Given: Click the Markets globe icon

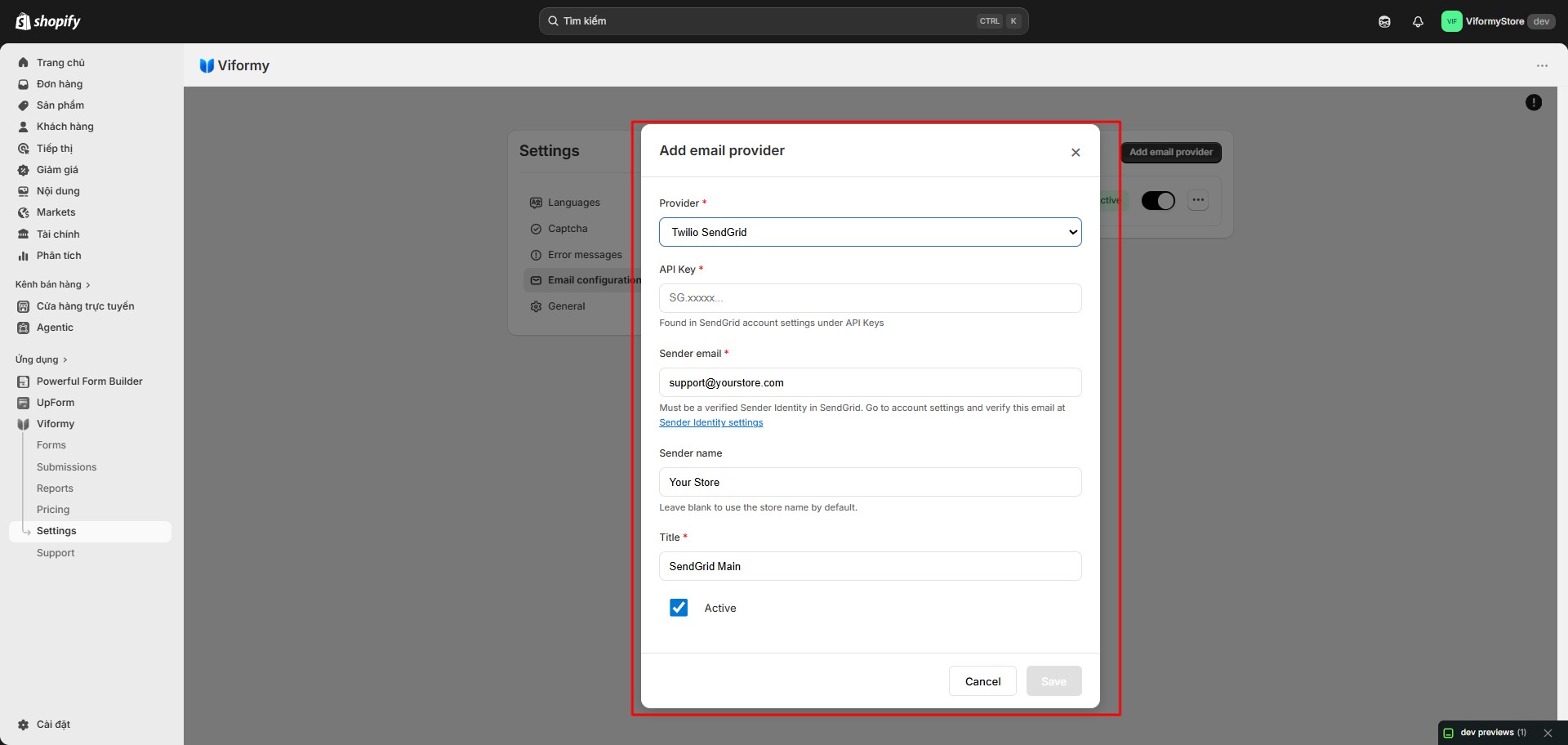Looking at the screenshot, I should (x=24, y=212).
